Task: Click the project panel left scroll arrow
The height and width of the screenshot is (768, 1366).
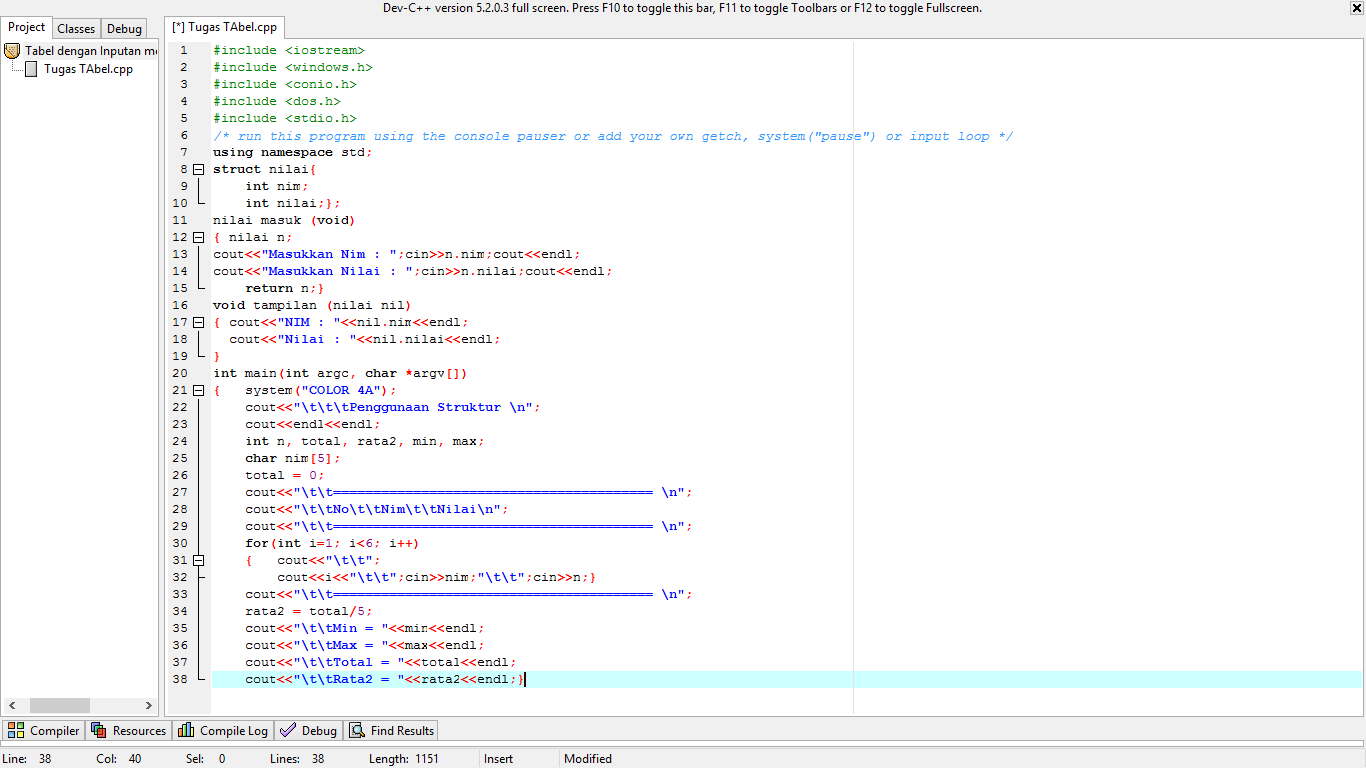Action: coord(10,705)
